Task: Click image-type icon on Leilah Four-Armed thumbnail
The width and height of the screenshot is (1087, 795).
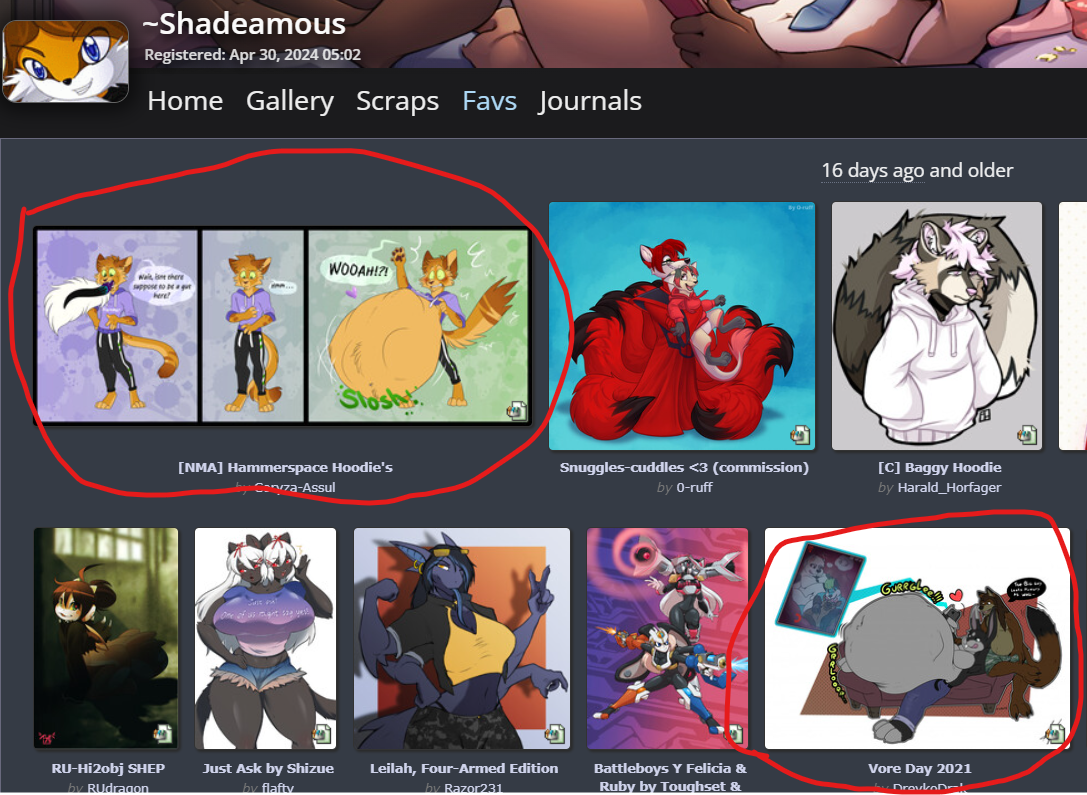Action: [x=555, y=733]
